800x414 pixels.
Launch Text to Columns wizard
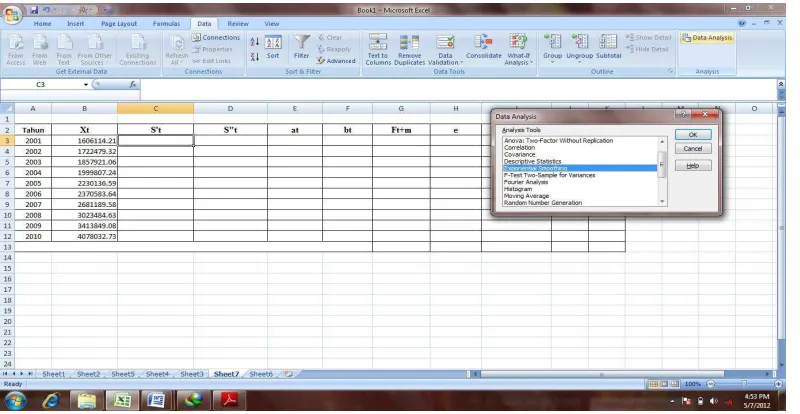tap(378, 50)
